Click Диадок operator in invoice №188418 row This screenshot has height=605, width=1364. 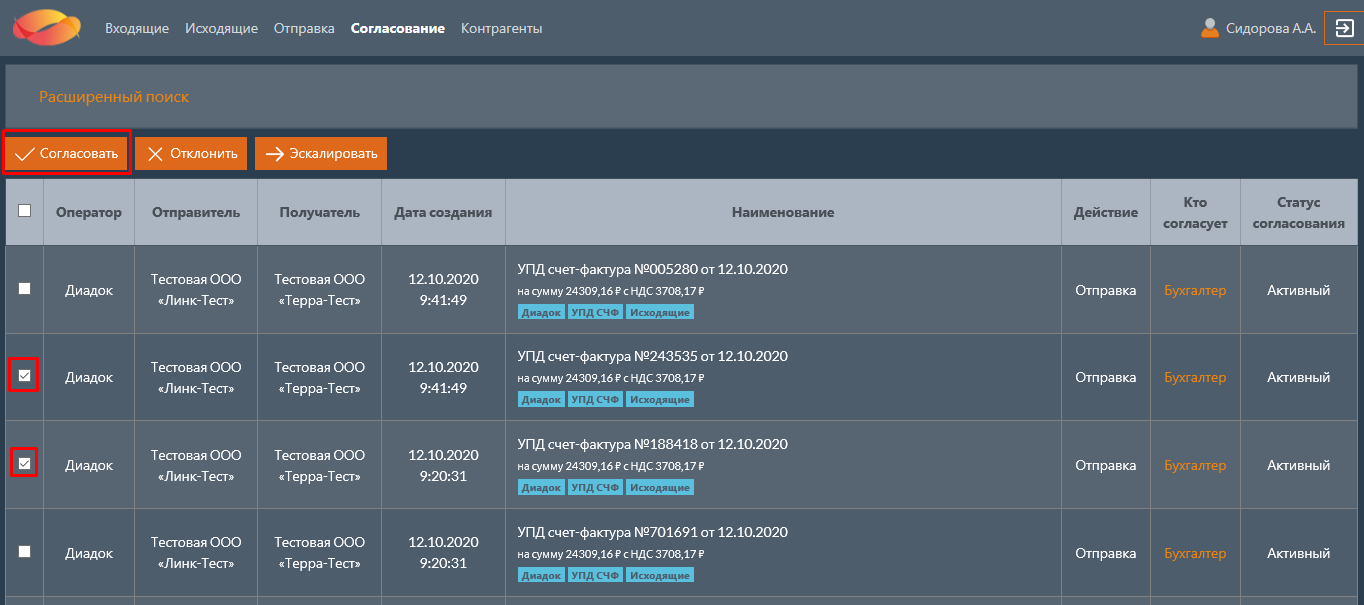click(x=89, y=465)
